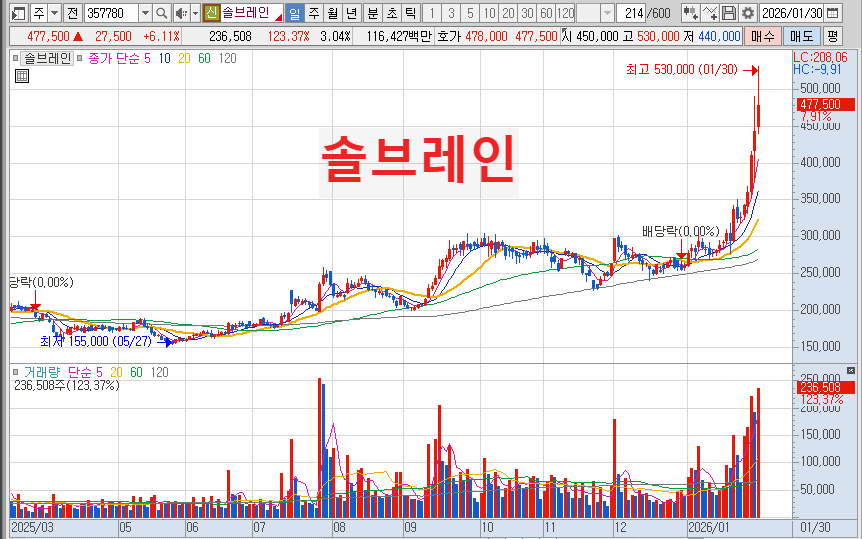Screen dimensions: 862x539
Task: Open the calendar date picker icon
Action: pyautogui.click(x=833, y=13)
